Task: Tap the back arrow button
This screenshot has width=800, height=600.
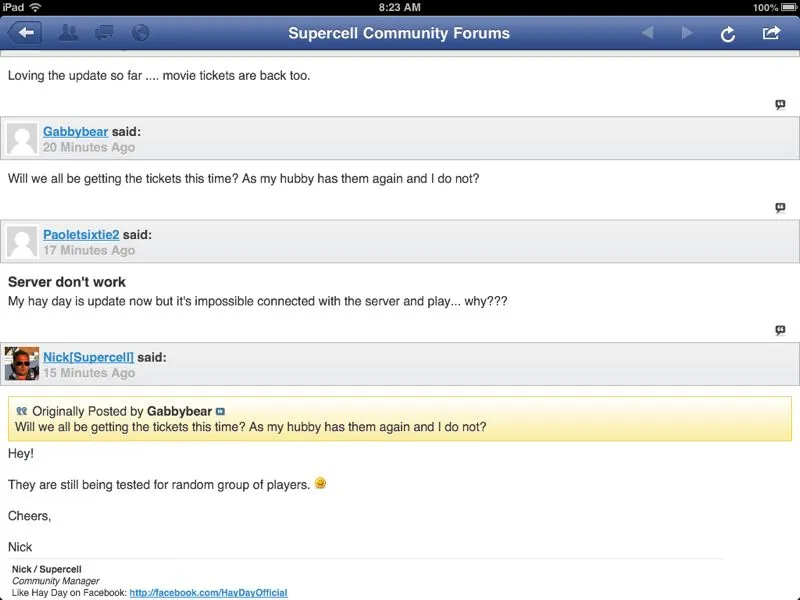Action: click(x=26, y=33)
